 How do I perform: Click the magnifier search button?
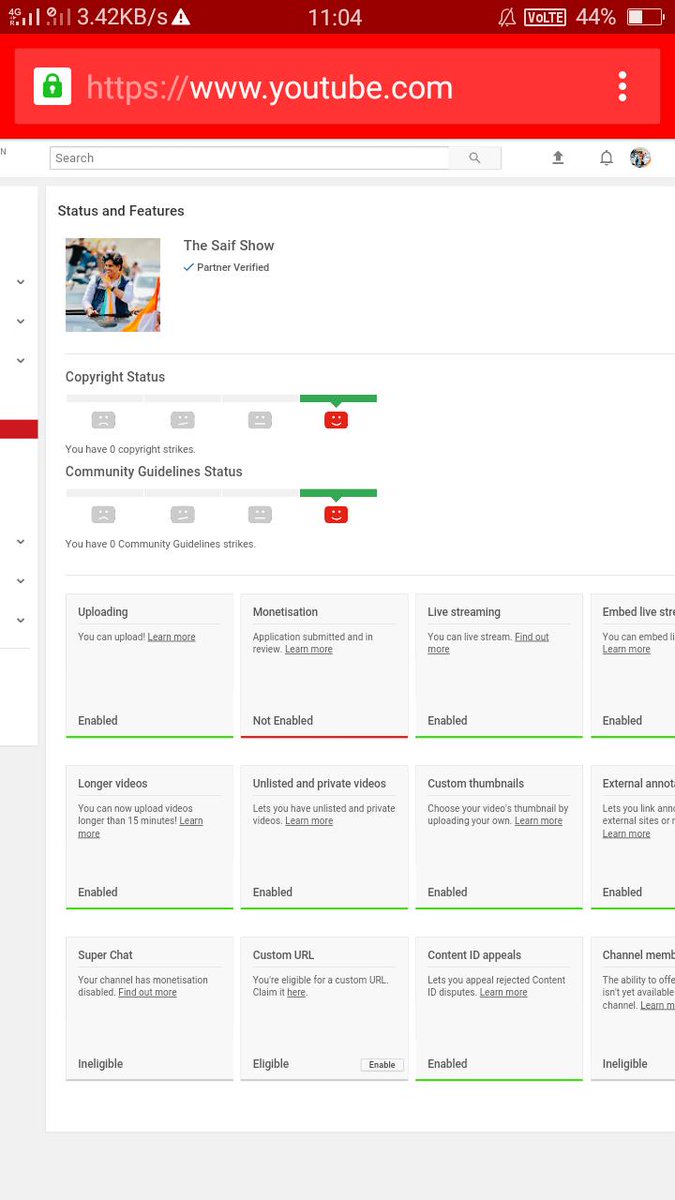(x=475, y=158)
